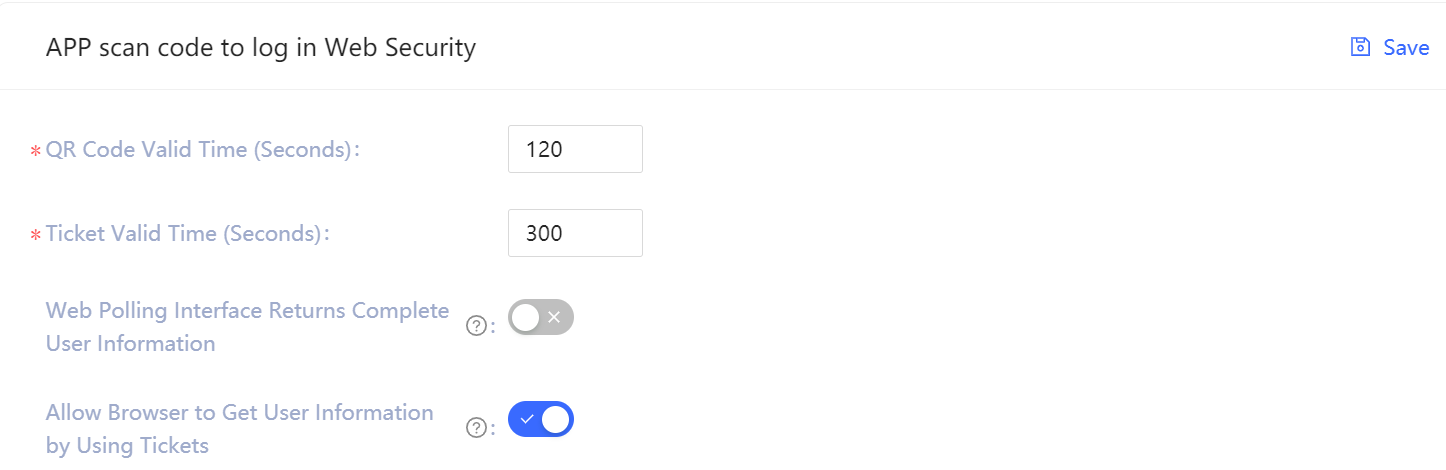Click the 300 value in Ticket Valid Time
The image size is (1446, 470).
(545, 233)
